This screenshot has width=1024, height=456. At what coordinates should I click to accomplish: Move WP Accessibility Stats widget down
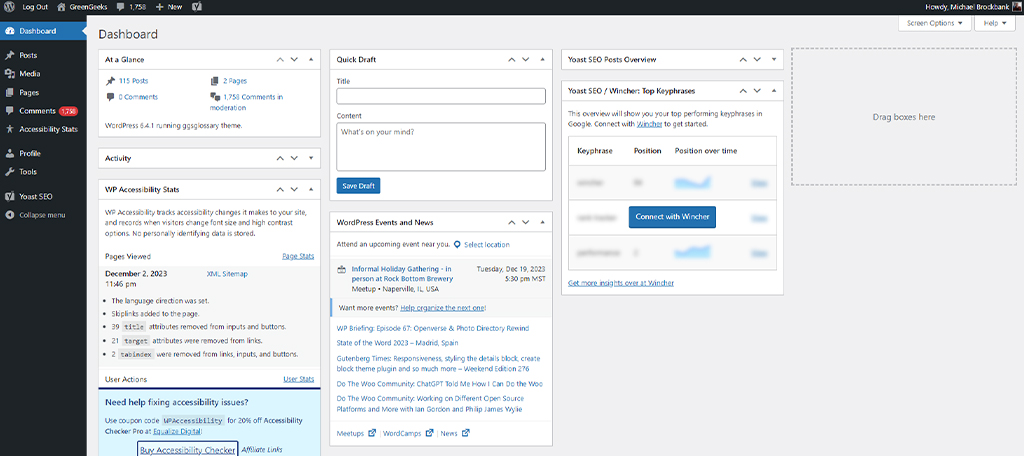click(x=295, y=189)
